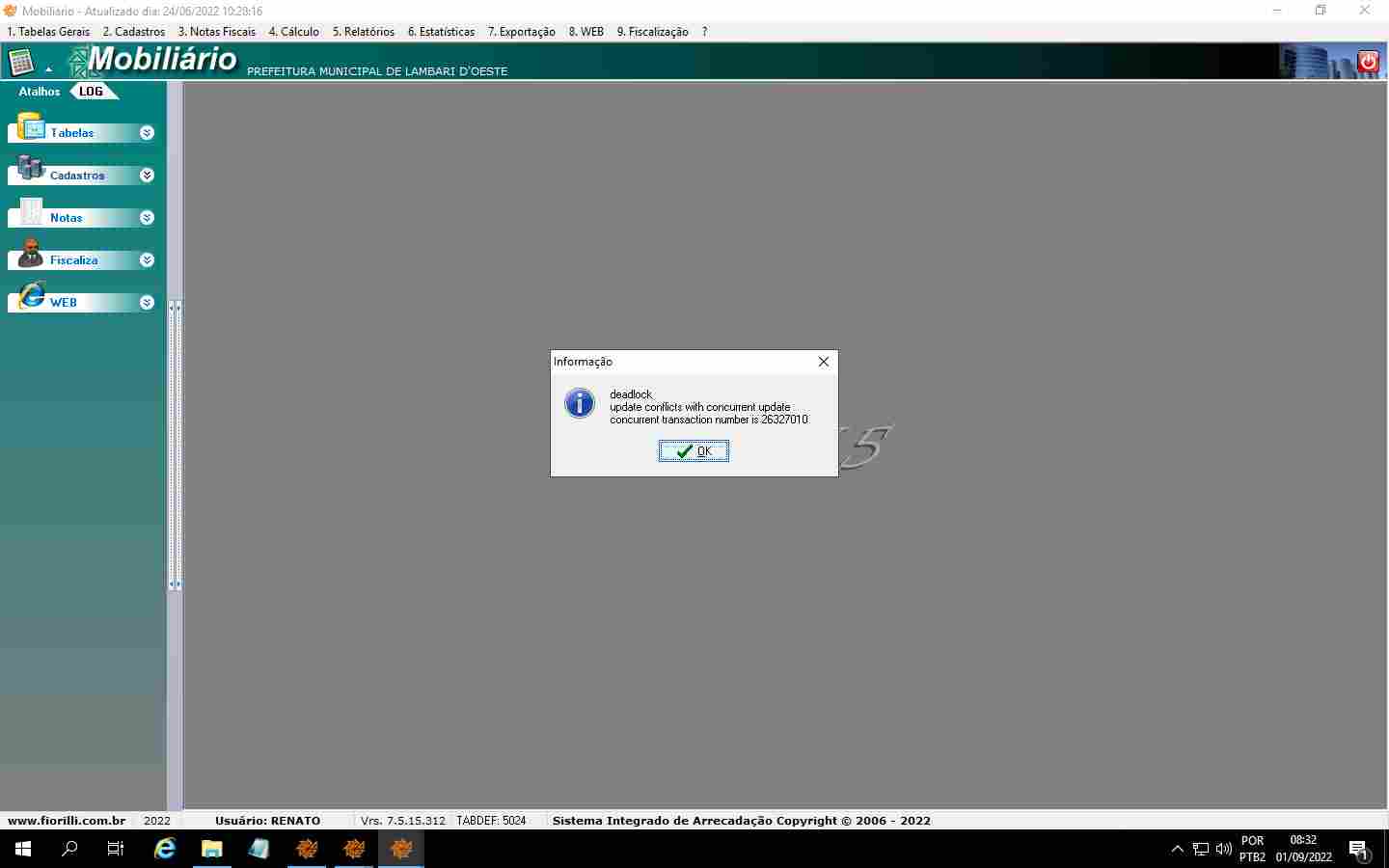Open File Explorer from the taskbar

point(212,849)
